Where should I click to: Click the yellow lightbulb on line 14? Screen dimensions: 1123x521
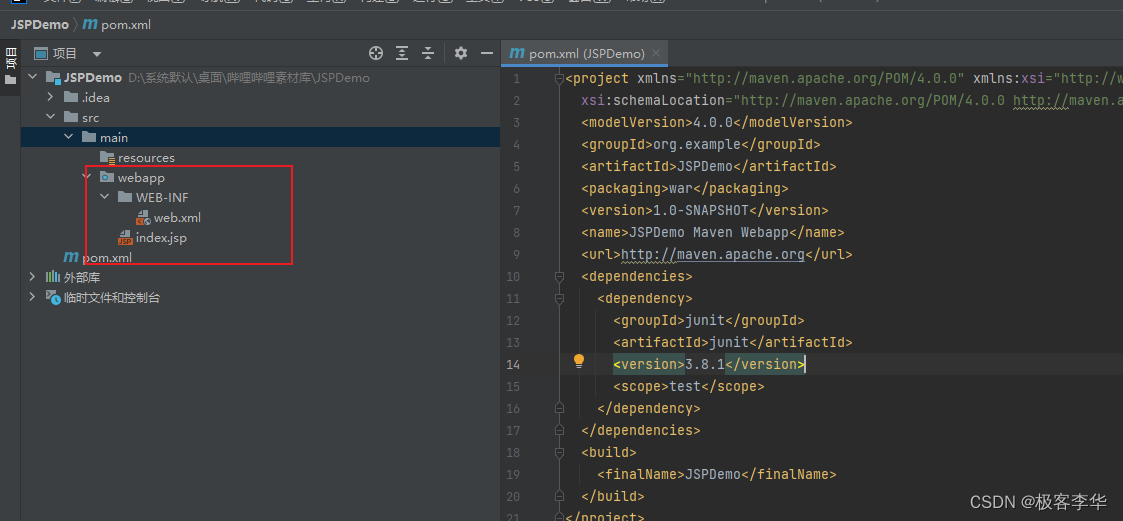578,363
